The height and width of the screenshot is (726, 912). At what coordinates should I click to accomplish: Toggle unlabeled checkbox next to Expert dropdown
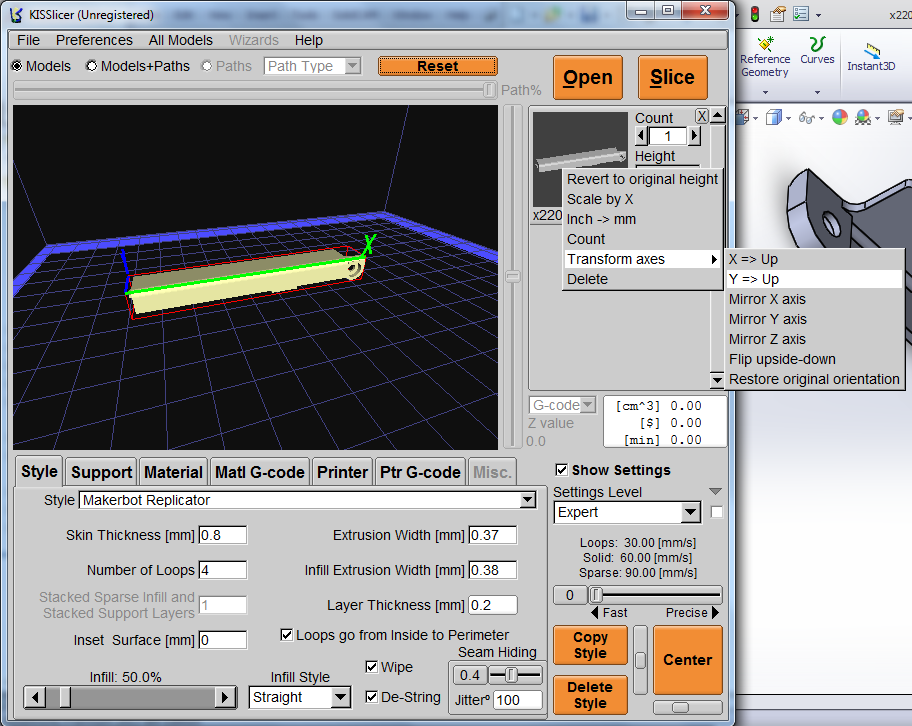pos(717,512)
